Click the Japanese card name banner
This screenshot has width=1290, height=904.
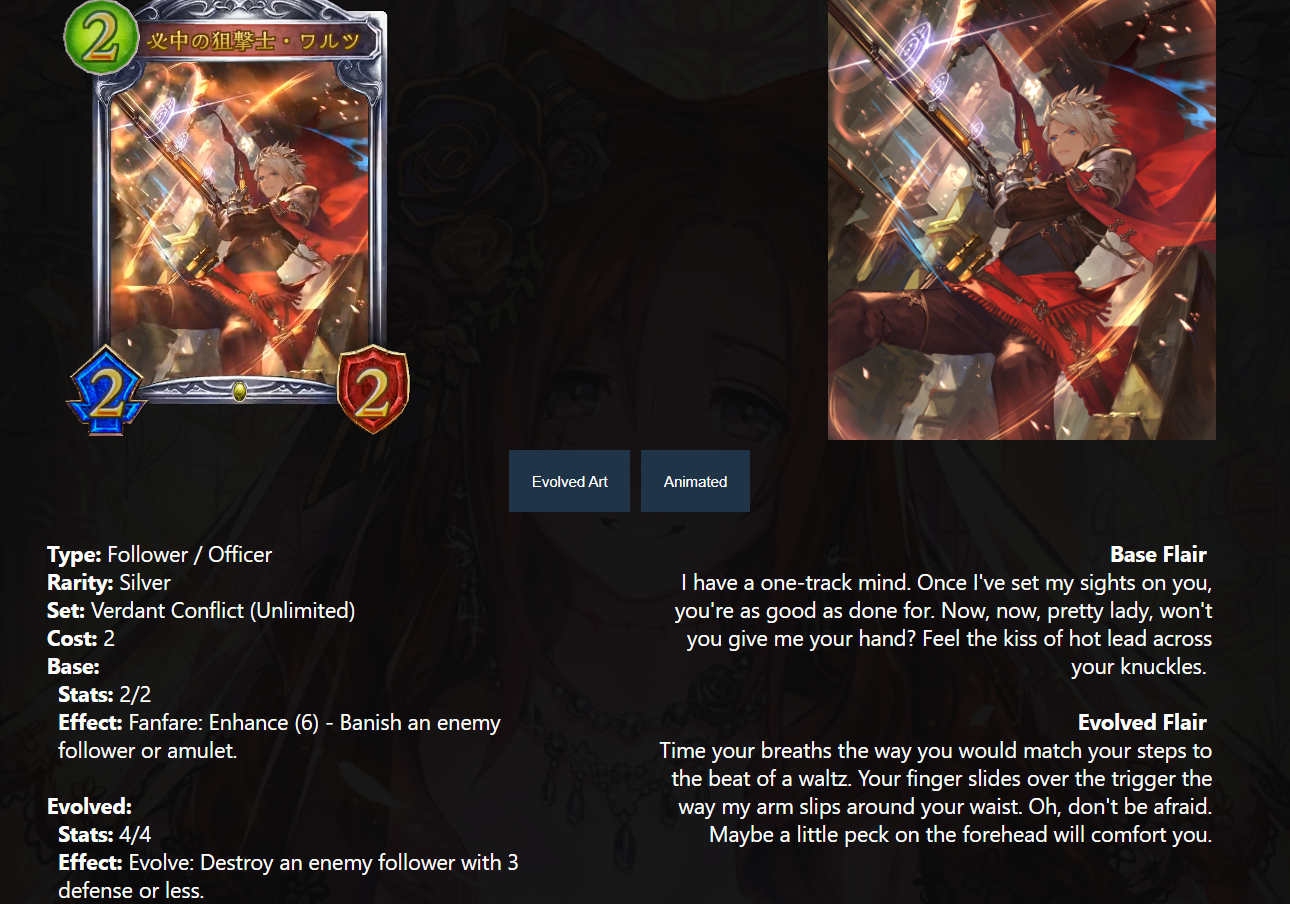pos(261,42)
